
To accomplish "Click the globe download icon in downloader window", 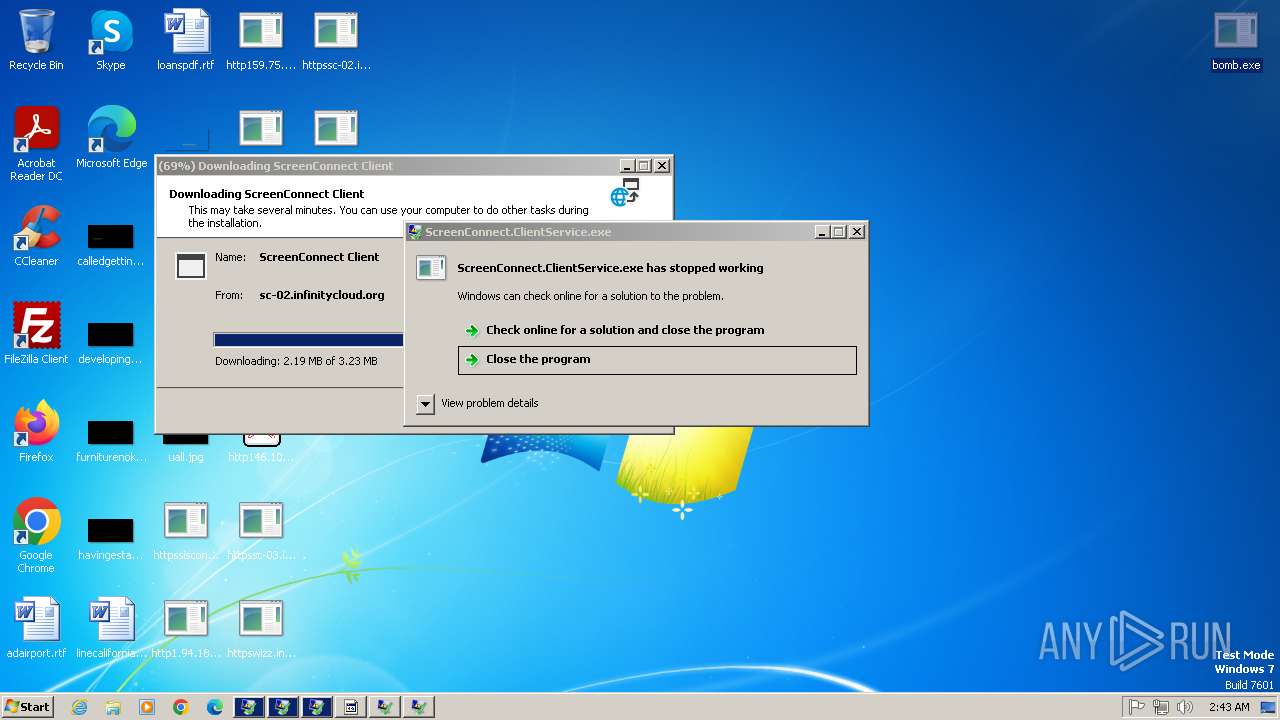I will (625, 193).
